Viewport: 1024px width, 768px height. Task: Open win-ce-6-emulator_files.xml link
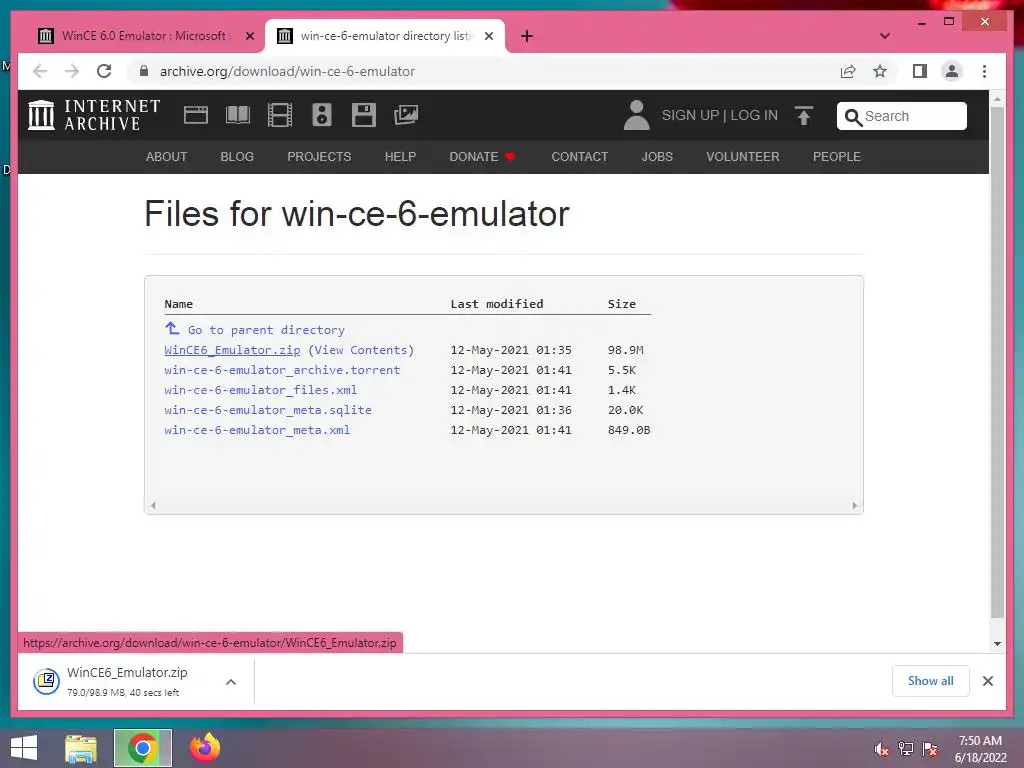[261, 390]
